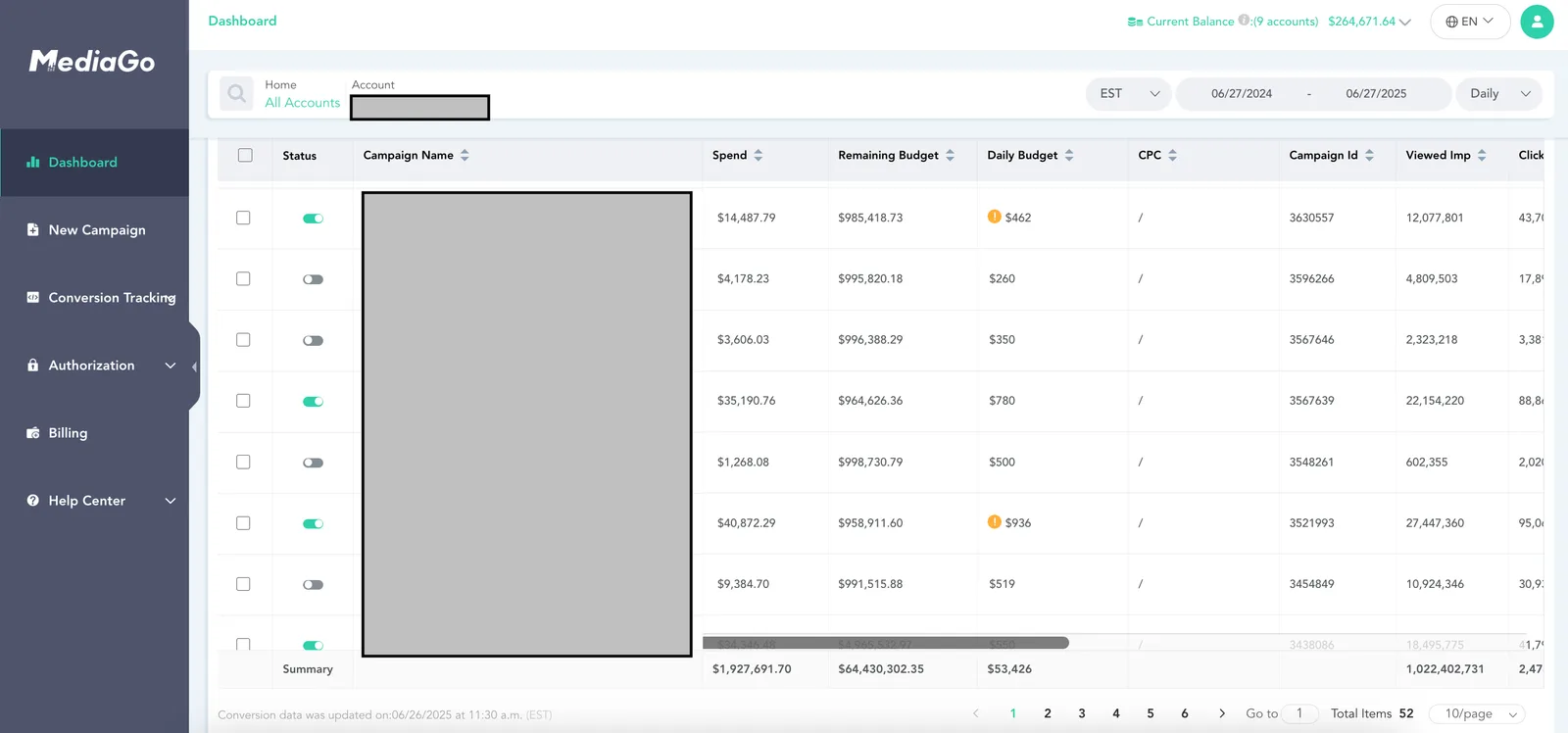Click the Authorization lock icon
The image size is (1568, 733).
pos(33,365)
